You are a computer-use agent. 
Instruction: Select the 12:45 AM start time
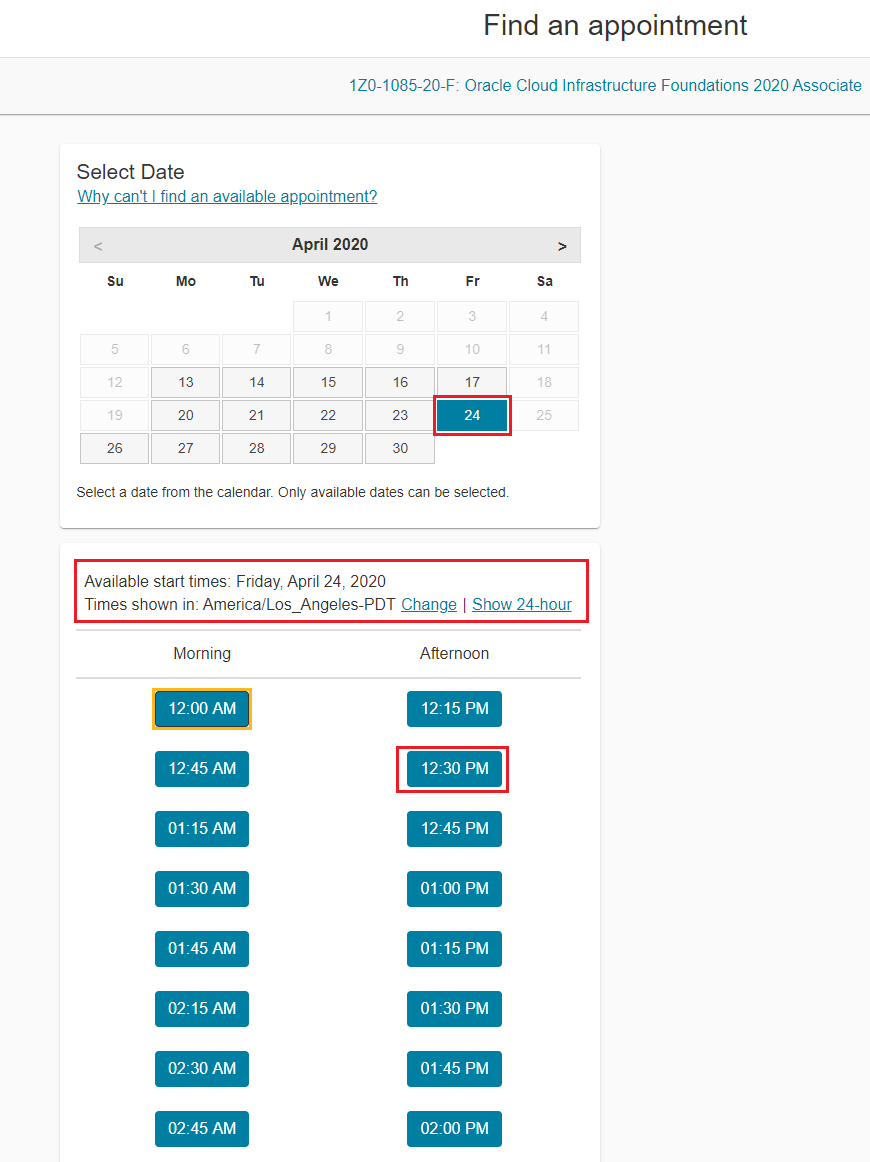pos(201,768)
